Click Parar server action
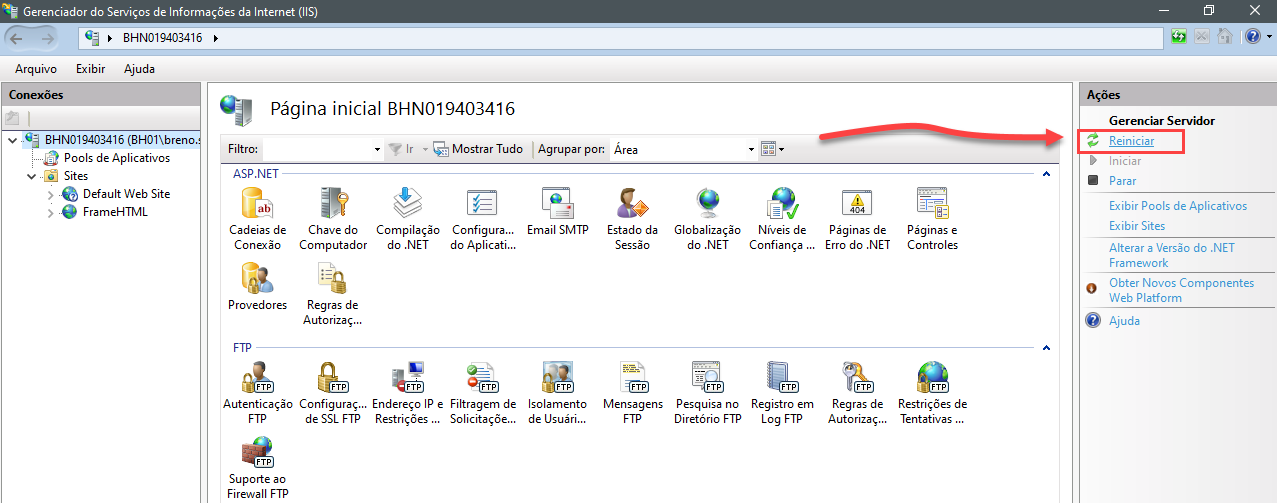This screenshot has width=1277, height=503. 1122,181
